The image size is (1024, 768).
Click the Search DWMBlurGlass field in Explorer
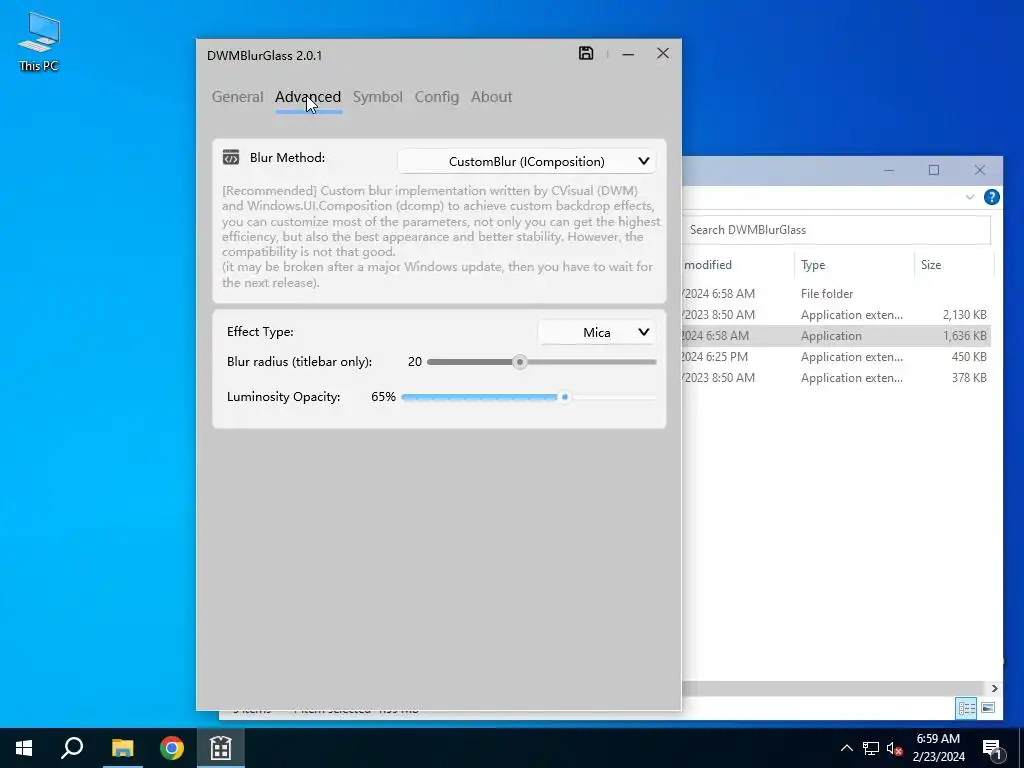pos(836,230)
